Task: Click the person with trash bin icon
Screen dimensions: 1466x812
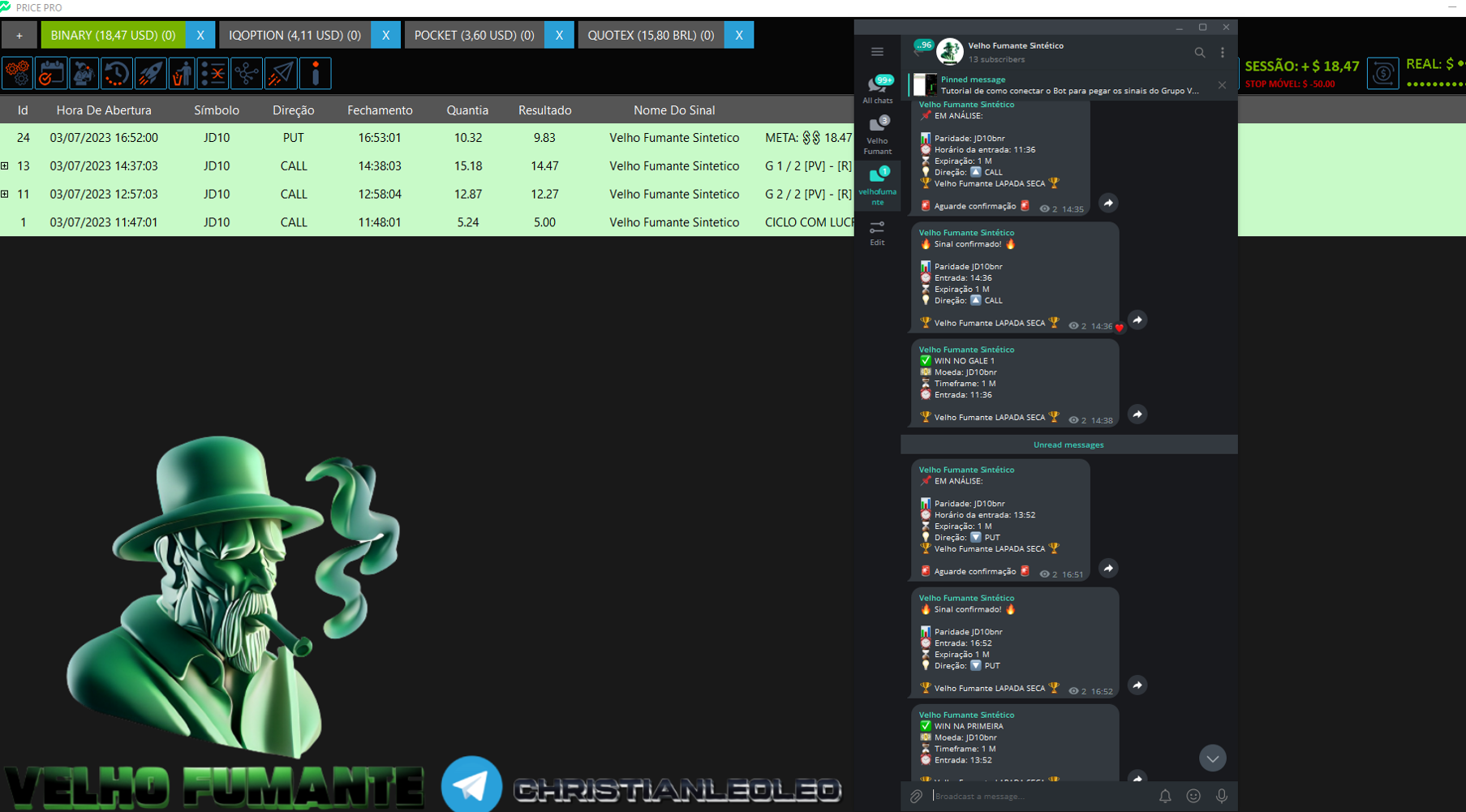Action: [182, 74]
